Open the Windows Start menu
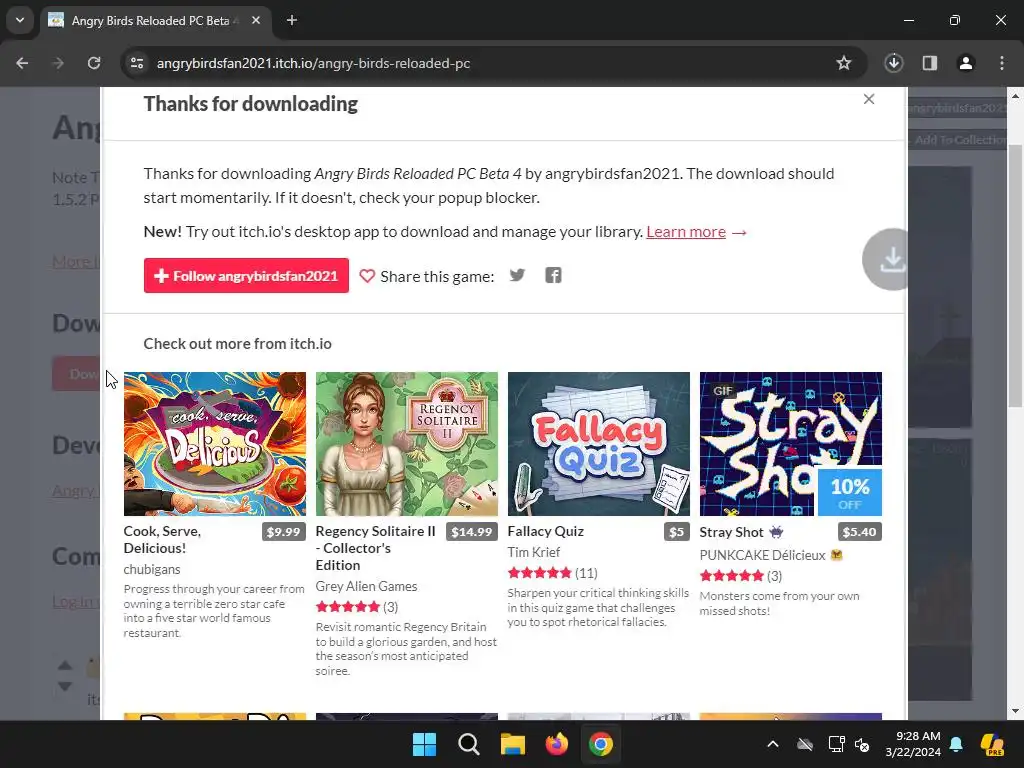 coord(424,744)
